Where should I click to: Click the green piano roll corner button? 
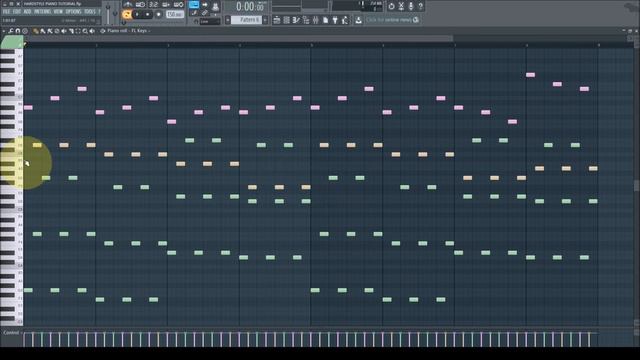pyautogui.click(x=11, y=42)
